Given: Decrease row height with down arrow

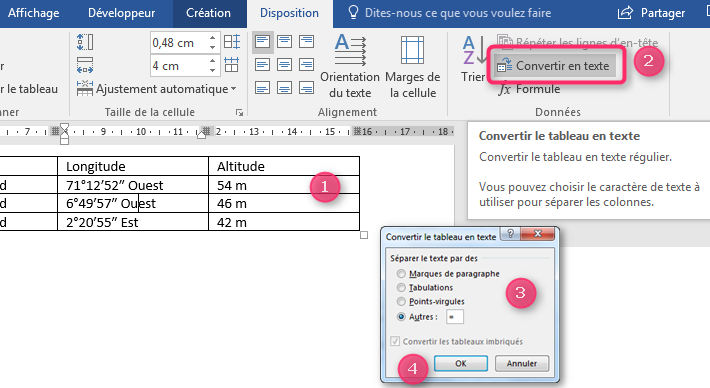Looking at the screenshot, I should point(213,47).
